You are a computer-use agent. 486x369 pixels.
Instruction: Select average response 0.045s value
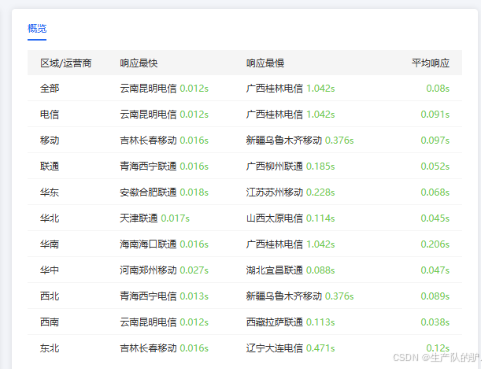click(435, 218)
